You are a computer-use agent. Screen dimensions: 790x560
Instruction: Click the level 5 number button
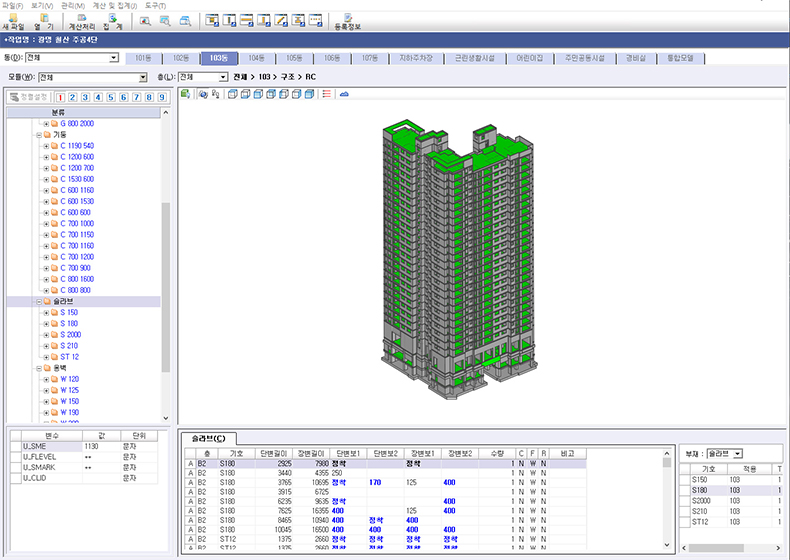point(111,97)
